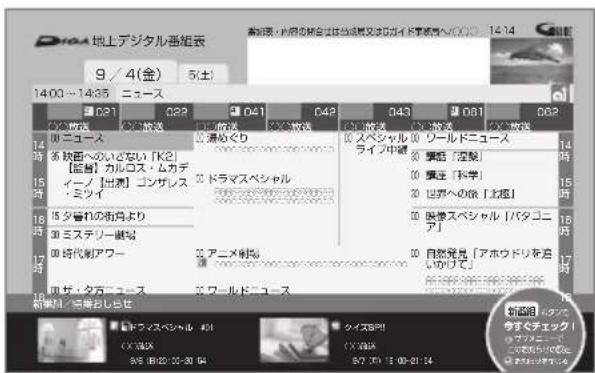Select channel 041 header

230,117
